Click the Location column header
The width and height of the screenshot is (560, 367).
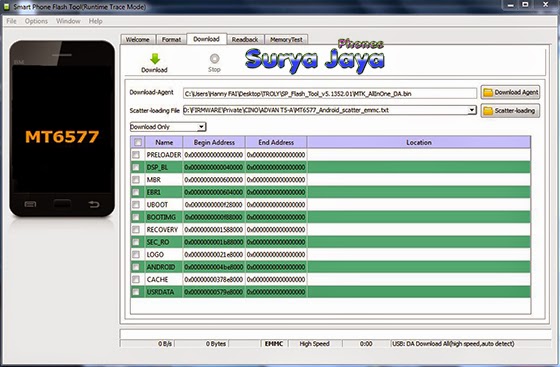coord(419,142)
